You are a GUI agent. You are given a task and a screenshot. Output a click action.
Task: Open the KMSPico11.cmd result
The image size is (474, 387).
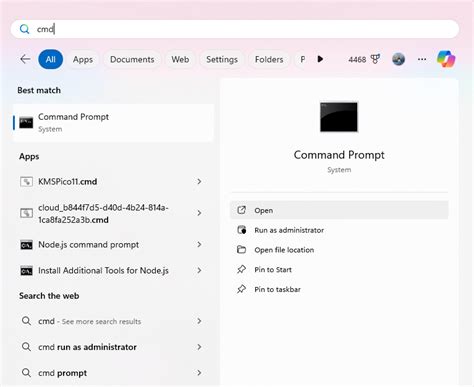point(113,182)
